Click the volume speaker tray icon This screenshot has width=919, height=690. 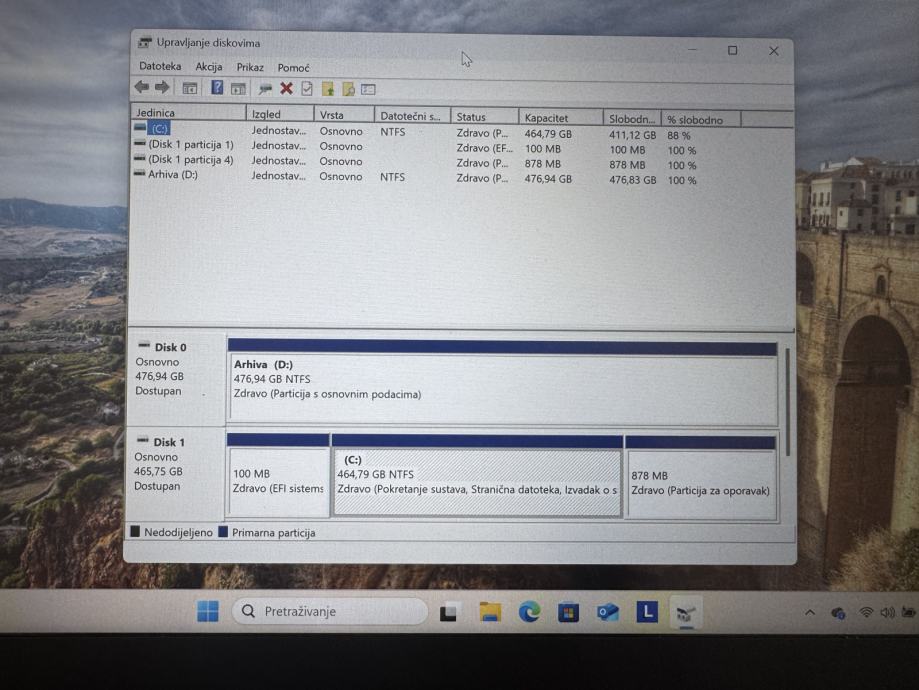pyautogui.click(x=887, y=612)
